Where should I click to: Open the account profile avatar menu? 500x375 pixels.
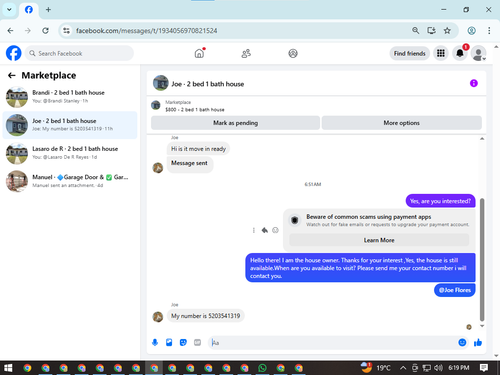478,53
